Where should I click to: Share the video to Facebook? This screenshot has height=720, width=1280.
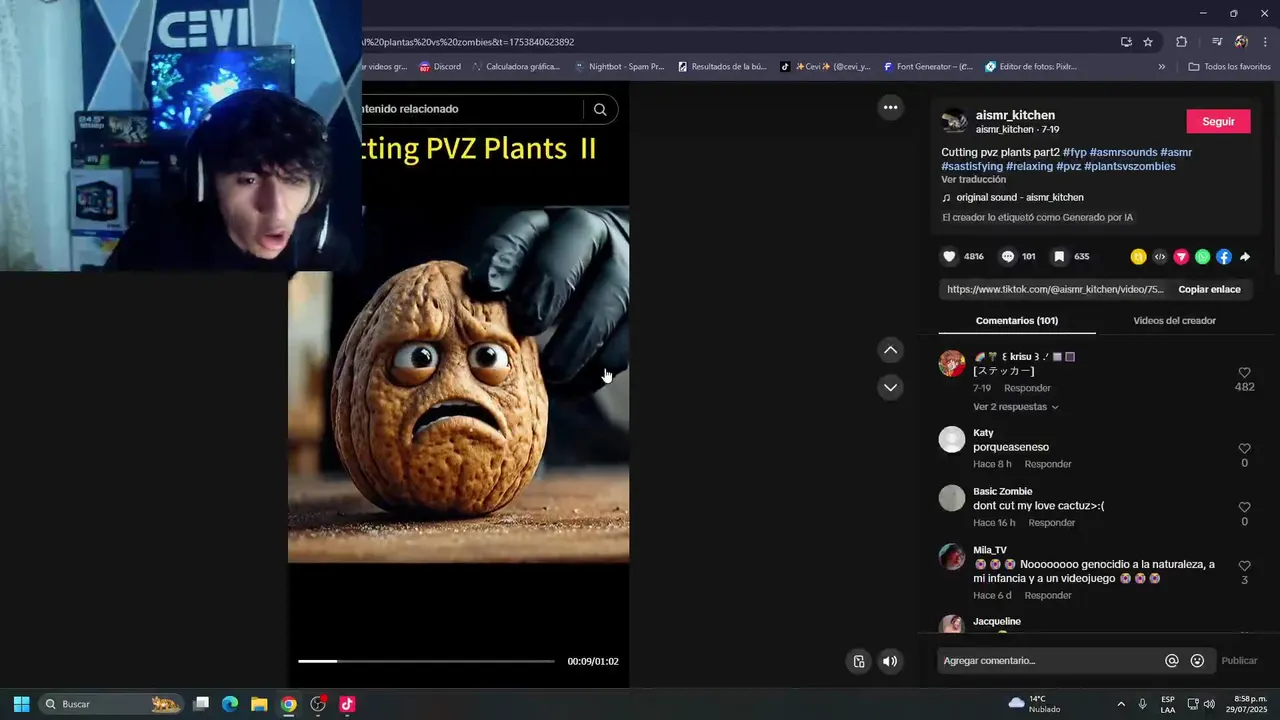[1224, 257]
